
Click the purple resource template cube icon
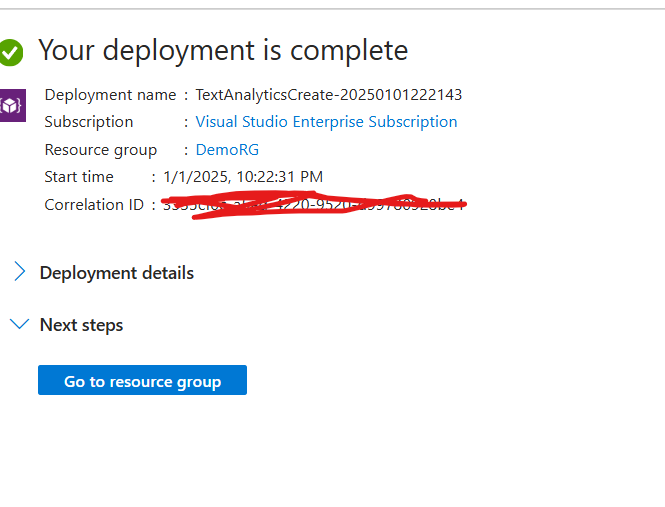coord(12,105)
